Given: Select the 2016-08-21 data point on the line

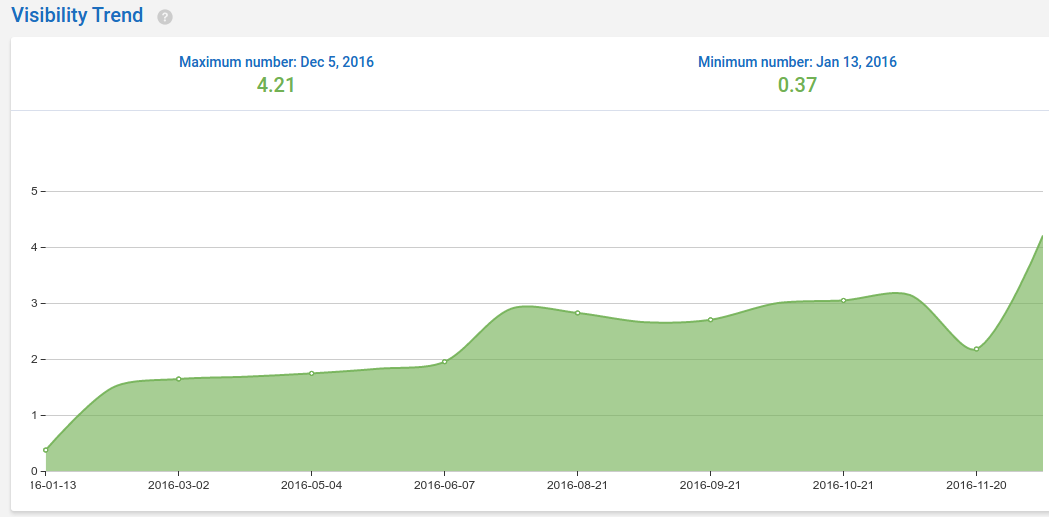Looking at the screenshot, I should point(577,313).
